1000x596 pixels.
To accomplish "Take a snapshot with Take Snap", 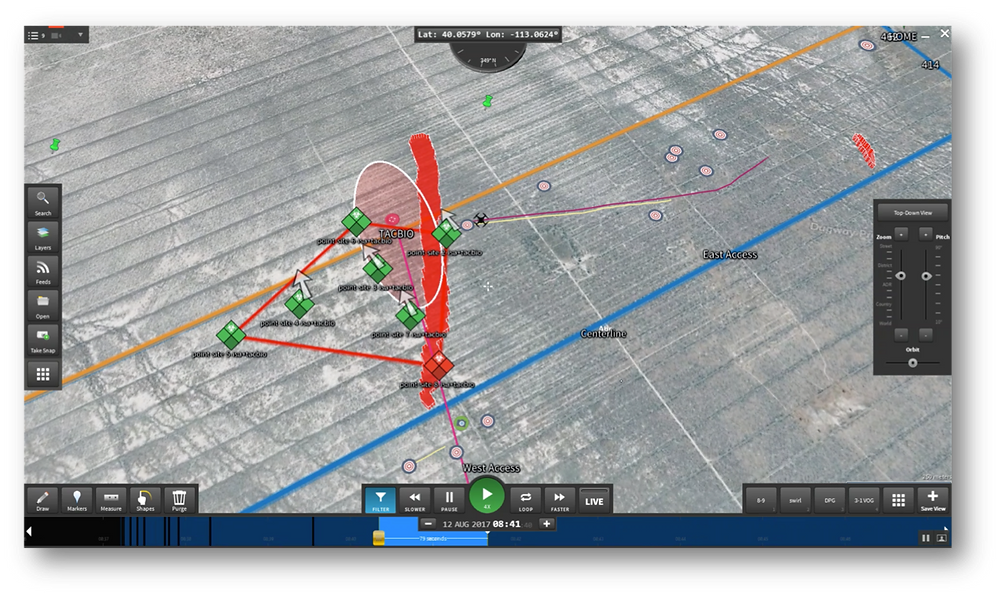I will tap(43, 340).
